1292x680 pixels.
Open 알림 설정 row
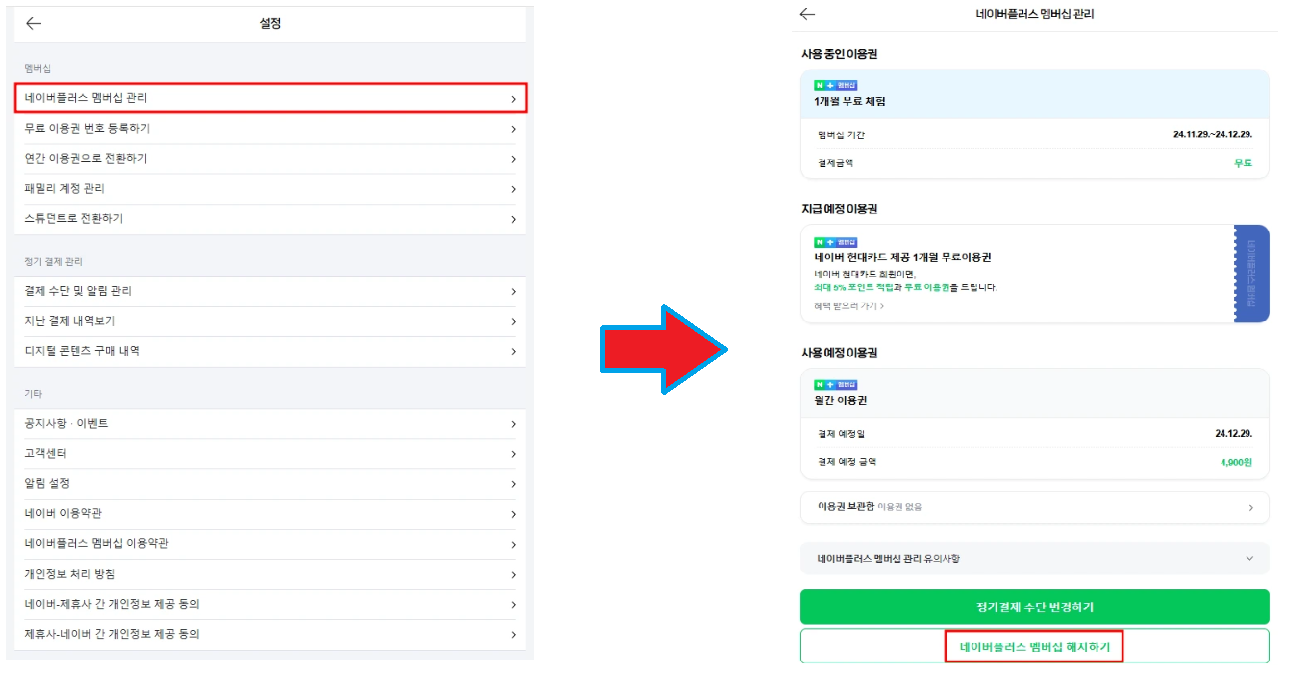coord(270,484)
